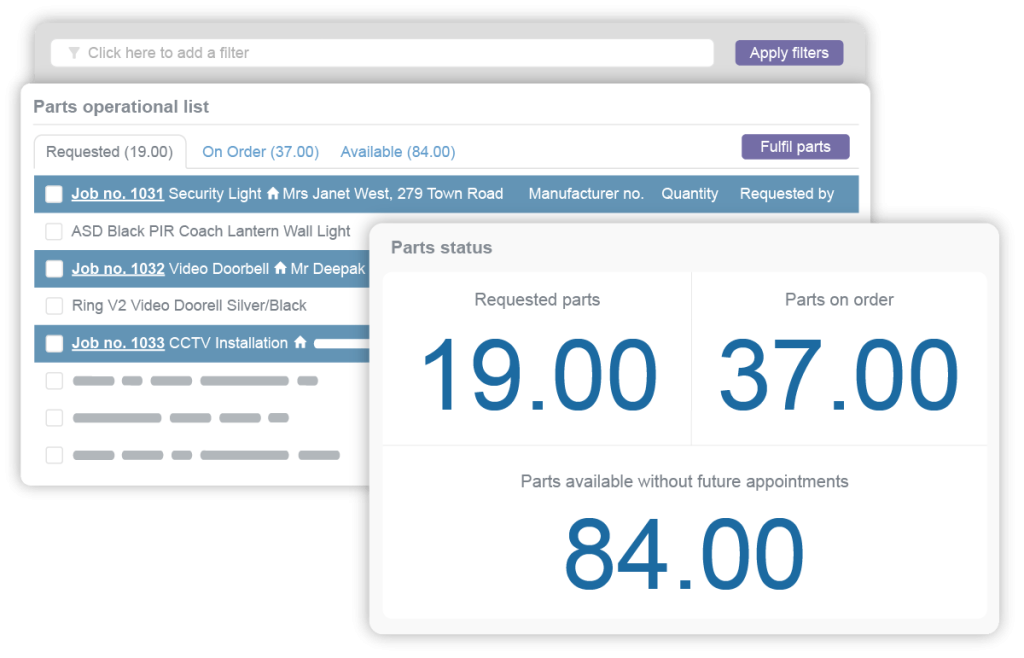Image resolution: width=1024 pixels, height=658 pixels.
Task: Switch to the On Order (37.00) tab
Action: coord(260,151)
